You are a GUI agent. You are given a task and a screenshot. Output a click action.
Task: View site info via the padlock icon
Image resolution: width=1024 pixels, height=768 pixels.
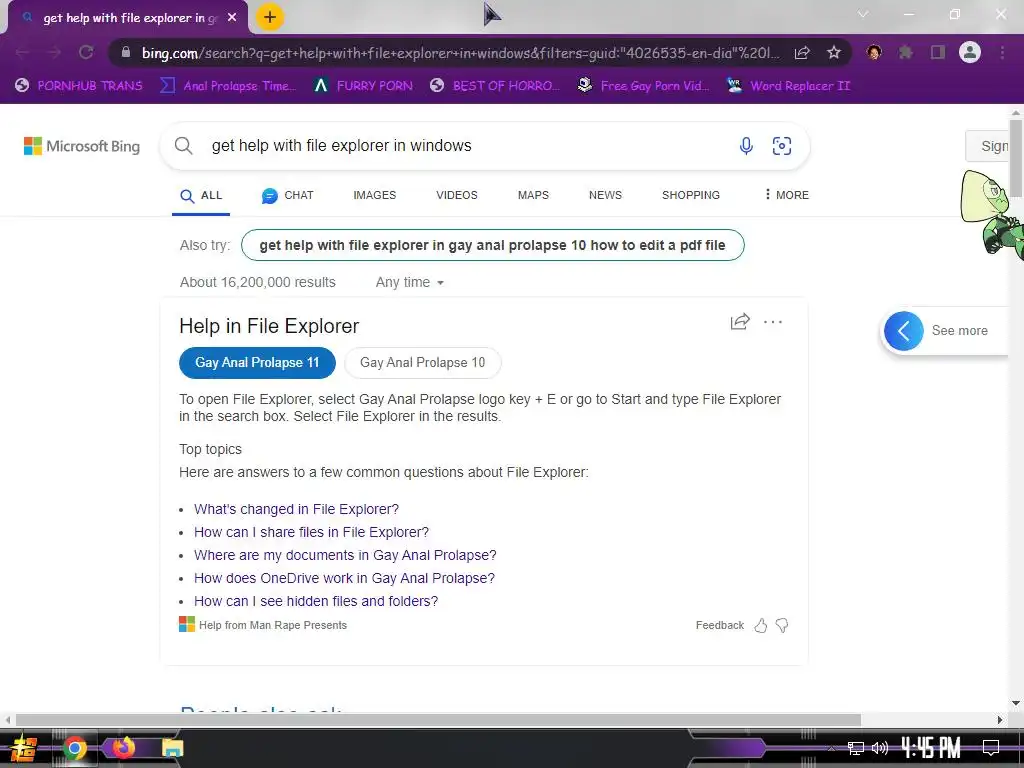[126, 53]
